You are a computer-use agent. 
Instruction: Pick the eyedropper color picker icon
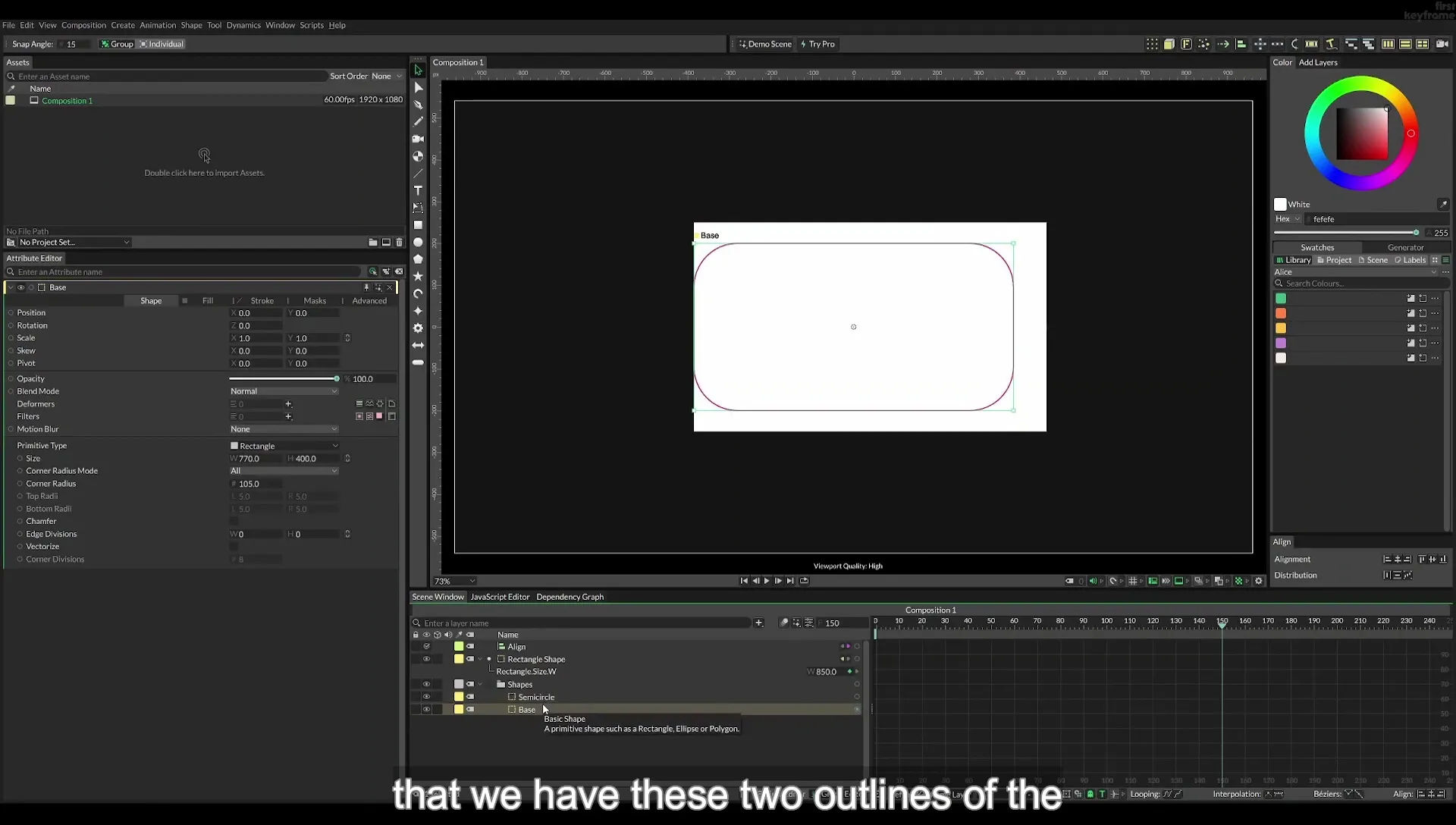pos(1443,205)
